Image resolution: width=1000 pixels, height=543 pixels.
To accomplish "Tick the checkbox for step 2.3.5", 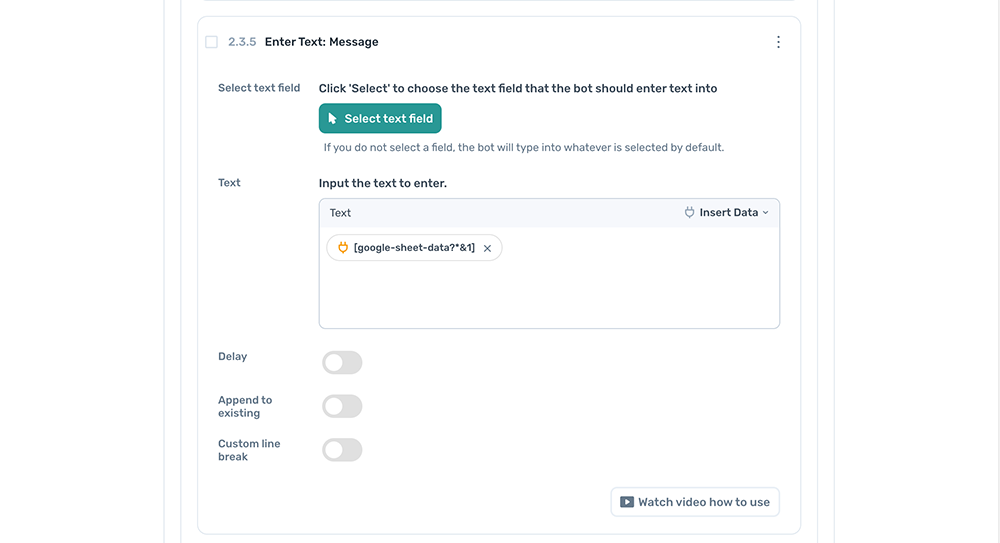I will click(211, 42).
